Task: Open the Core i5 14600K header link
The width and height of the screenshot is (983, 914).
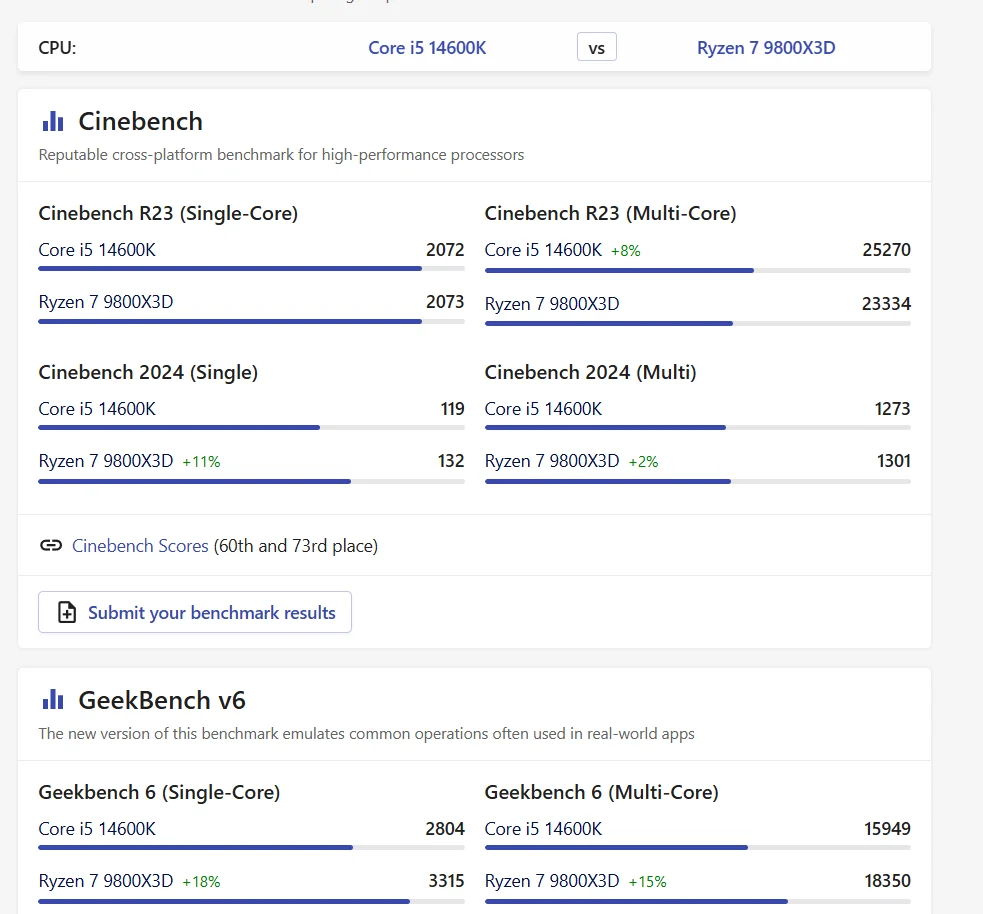Action: (427, 48)
